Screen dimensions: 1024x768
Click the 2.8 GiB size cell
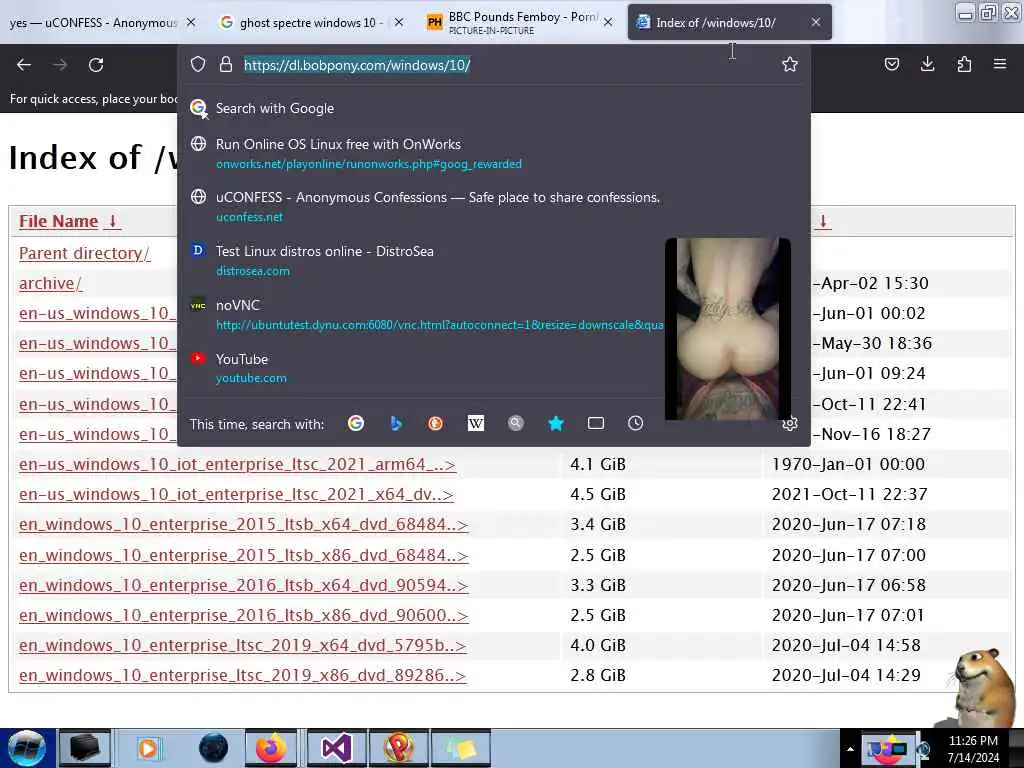[x=598, y=675]
